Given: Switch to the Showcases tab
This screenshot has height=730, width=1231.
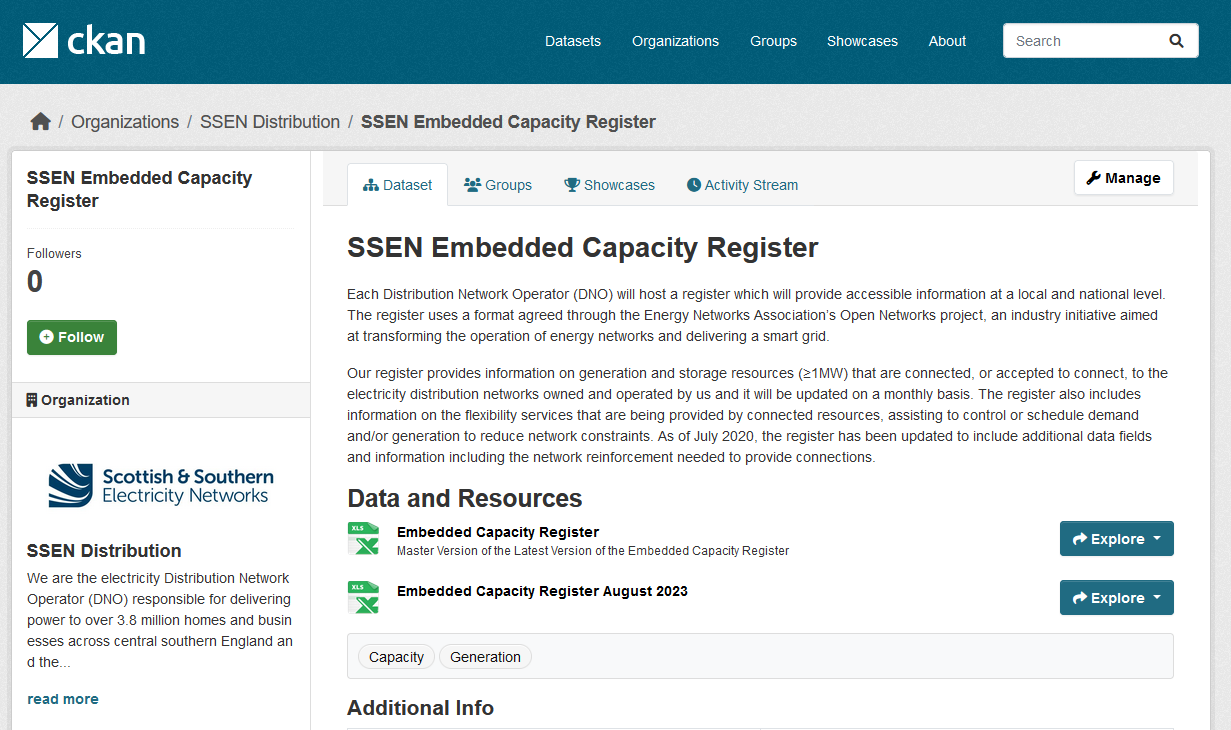Looking at the screenshot, I should [609, 185].
